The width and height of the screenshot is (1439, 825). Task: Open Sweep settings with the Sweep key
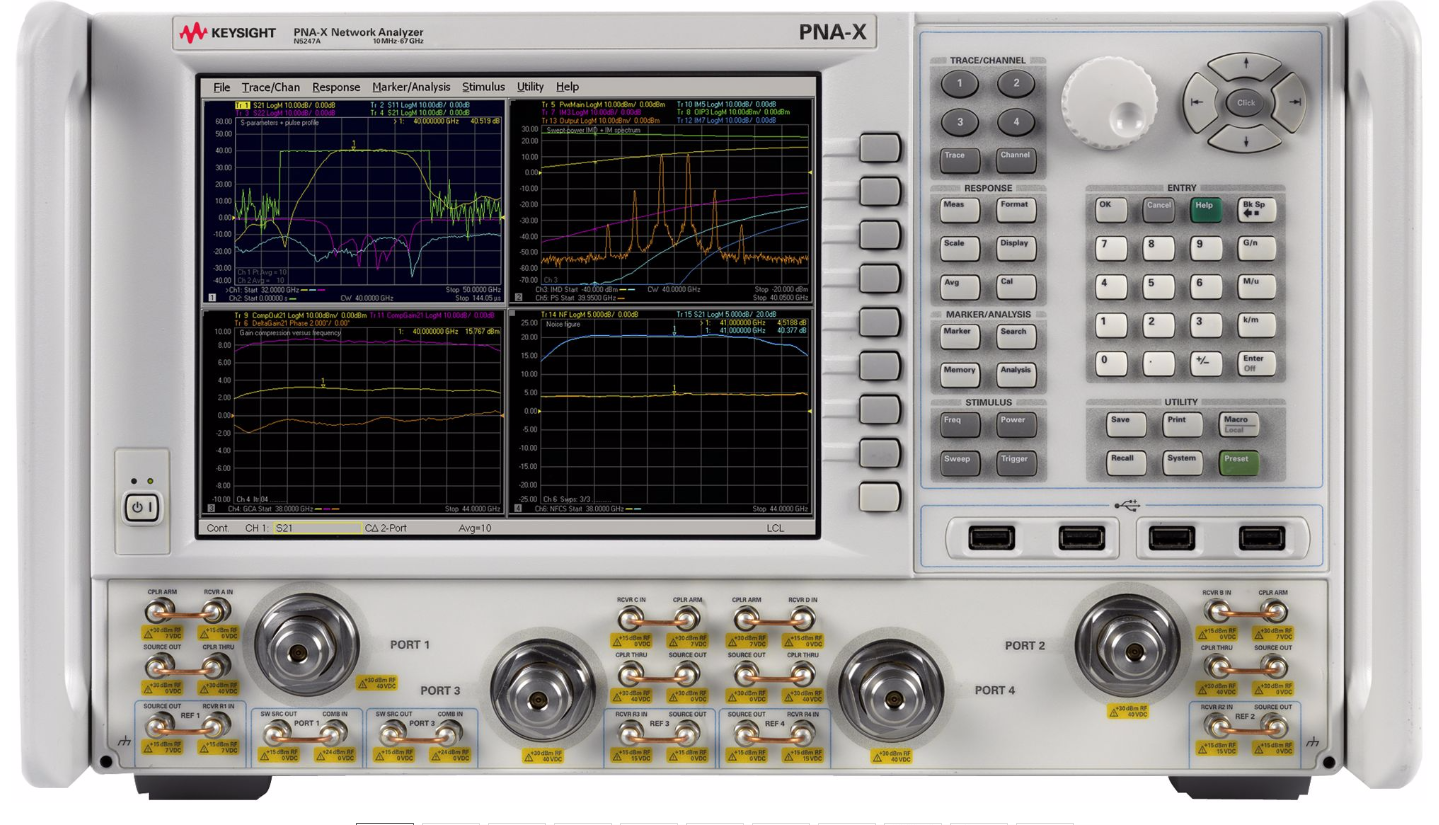pyautogui.click(x=959, y=463)
